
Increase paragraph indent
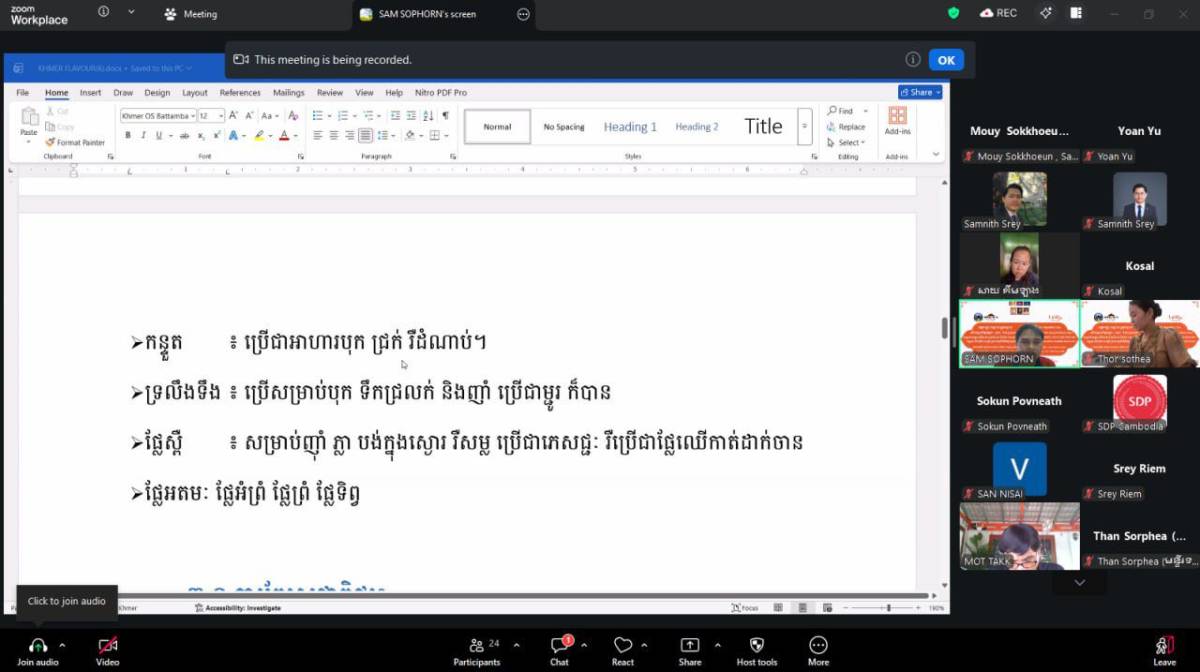(411, 116)
